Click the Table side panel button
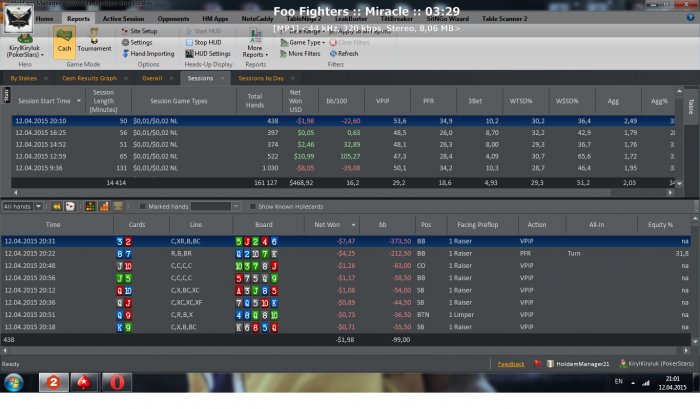700x409 pixels. [691, 106]
